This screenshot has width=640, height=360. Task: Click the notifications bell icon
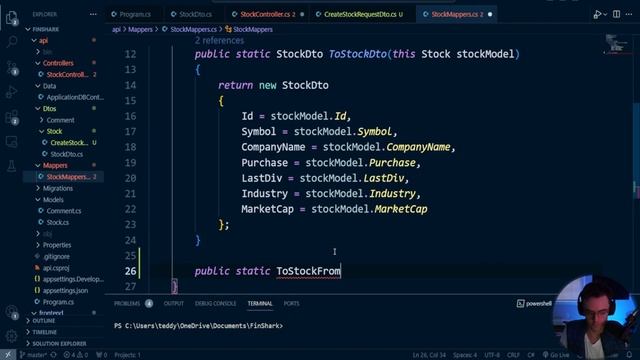629,355
